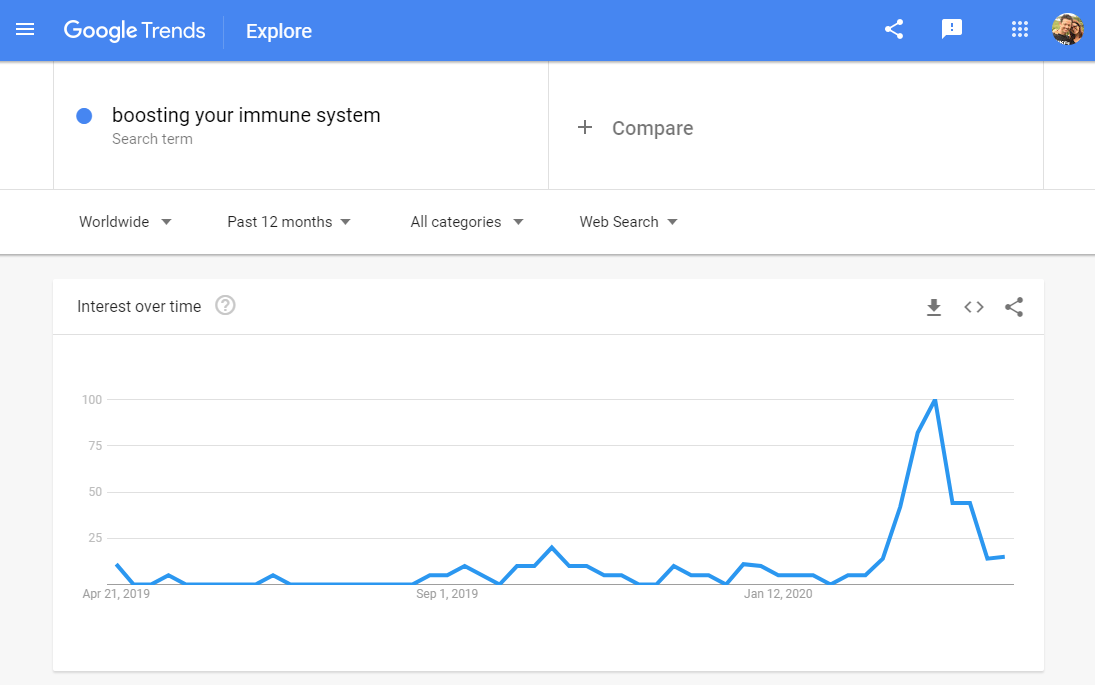
Task: Open the hamburger main menu
Action: [25, 30]
